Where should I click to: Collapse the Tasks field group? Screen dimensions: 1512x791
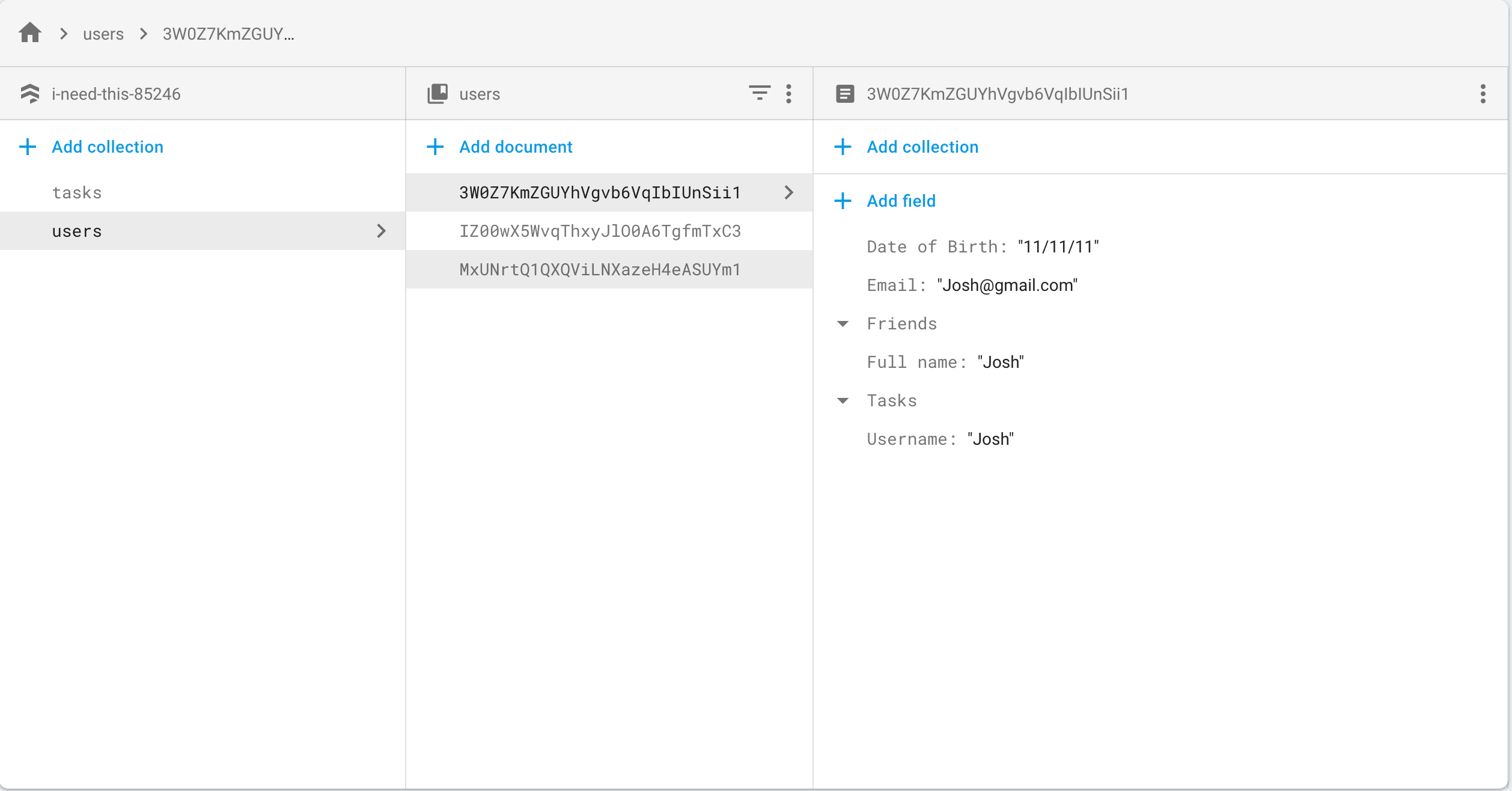point(842,400)
